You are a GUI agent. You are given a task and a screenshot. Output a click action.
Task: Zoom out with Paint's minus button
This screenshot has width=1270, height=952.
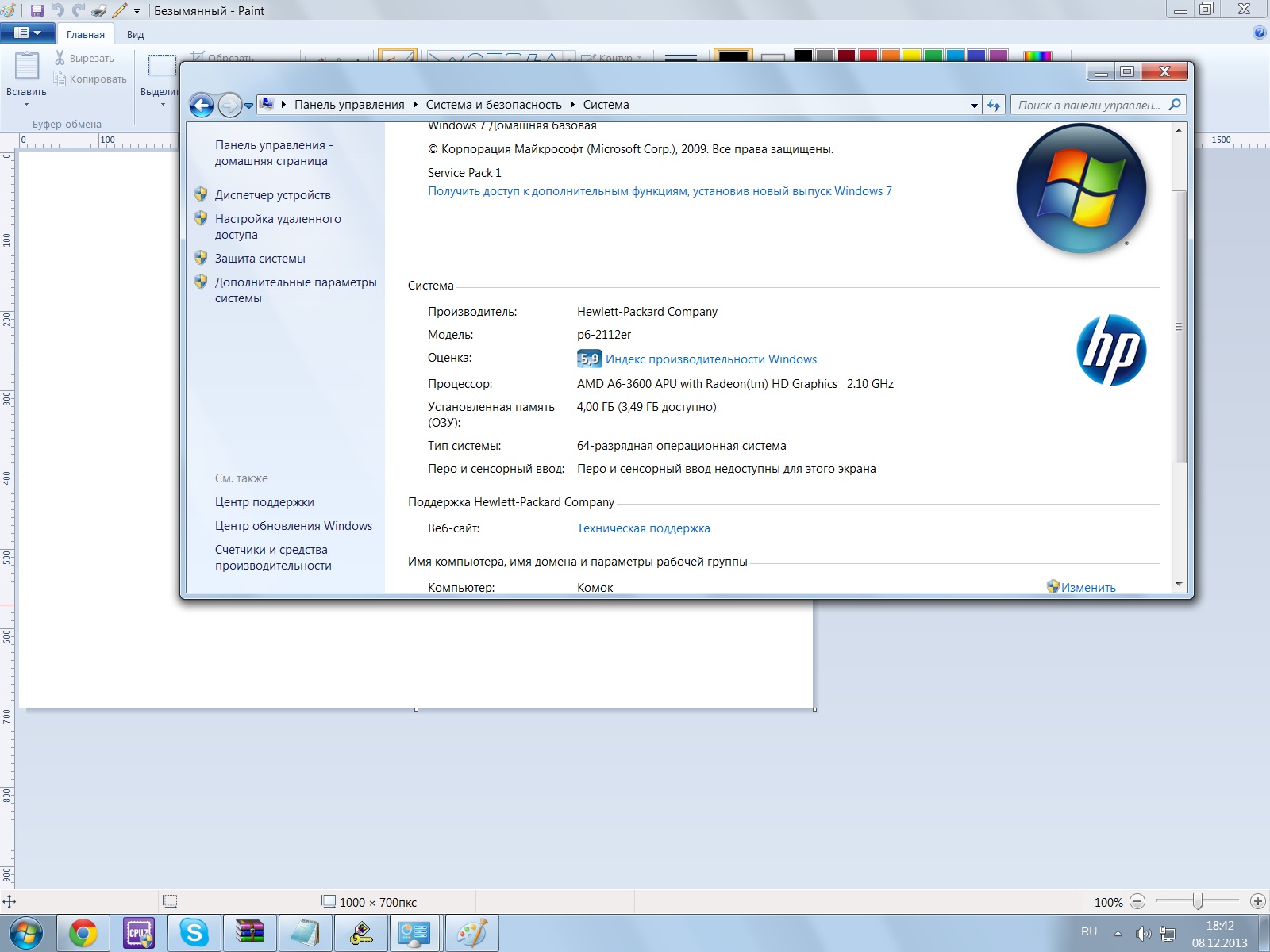pyautogui.click(x=1137, y=901)
